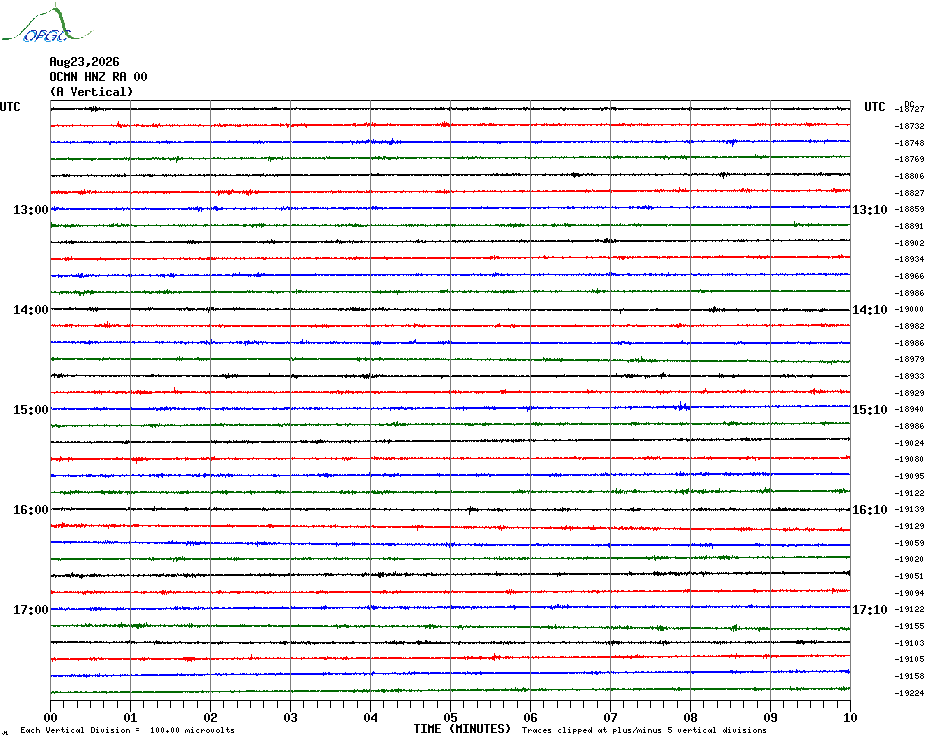This screenshot has width=930, height=744.
Task: Click the DC offset value -19024
Action: coord(909,443)
